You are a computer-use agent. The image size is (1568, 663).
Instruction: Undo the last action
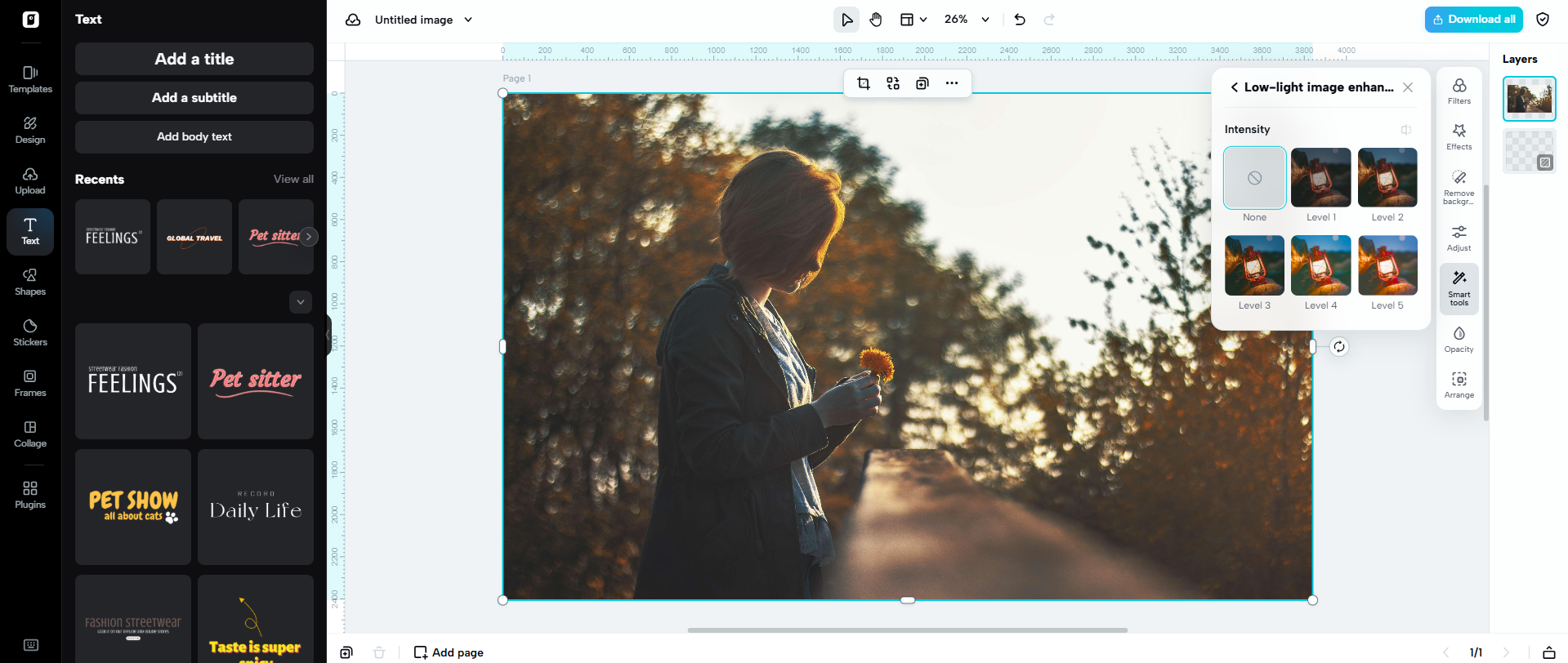(x=1020, y=20)
